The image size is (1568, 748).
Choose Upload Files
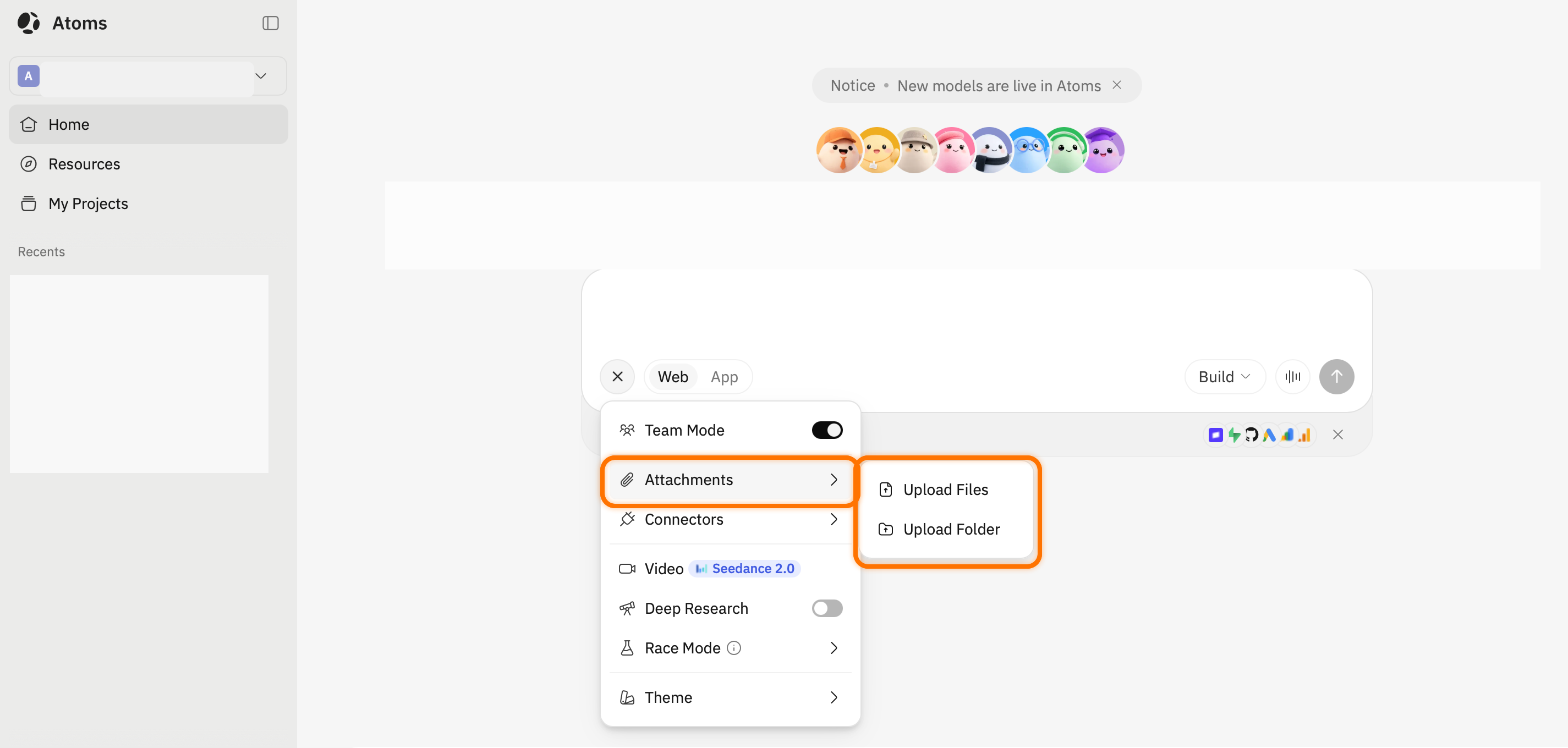click(x=946, y=490)
